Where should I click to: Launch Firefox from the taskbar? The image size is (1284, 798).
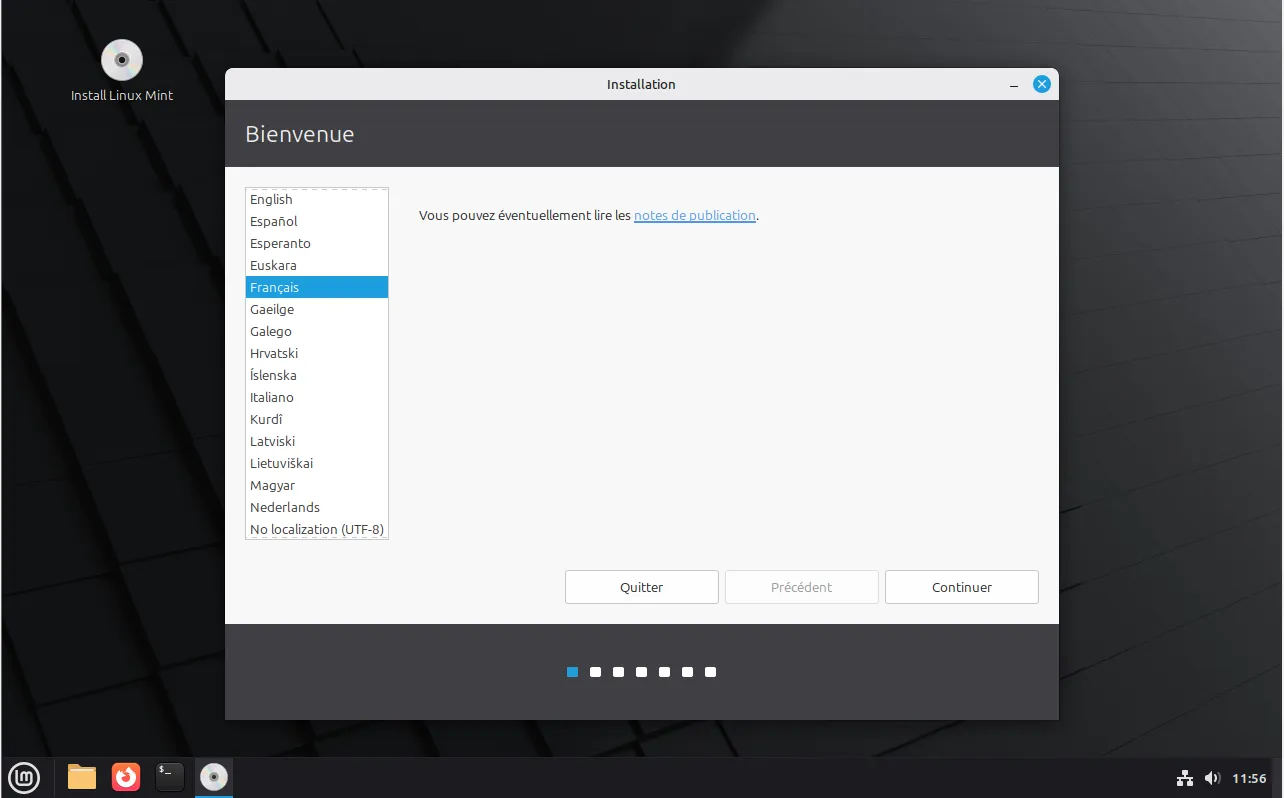[x=126, y=777]
